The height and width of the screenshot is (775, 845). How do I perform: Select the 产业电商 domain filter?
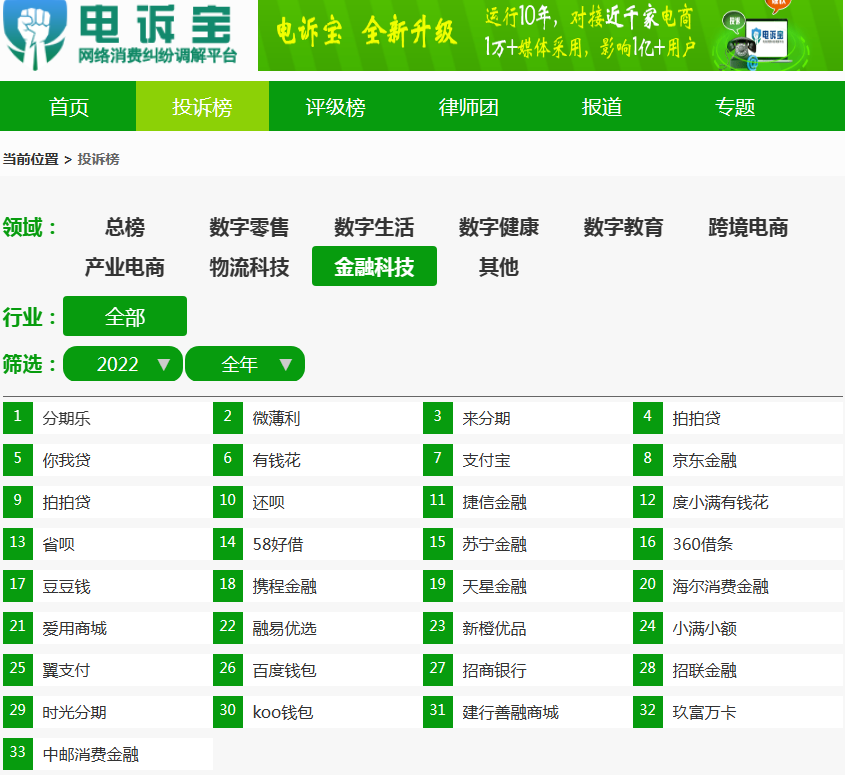124,267
